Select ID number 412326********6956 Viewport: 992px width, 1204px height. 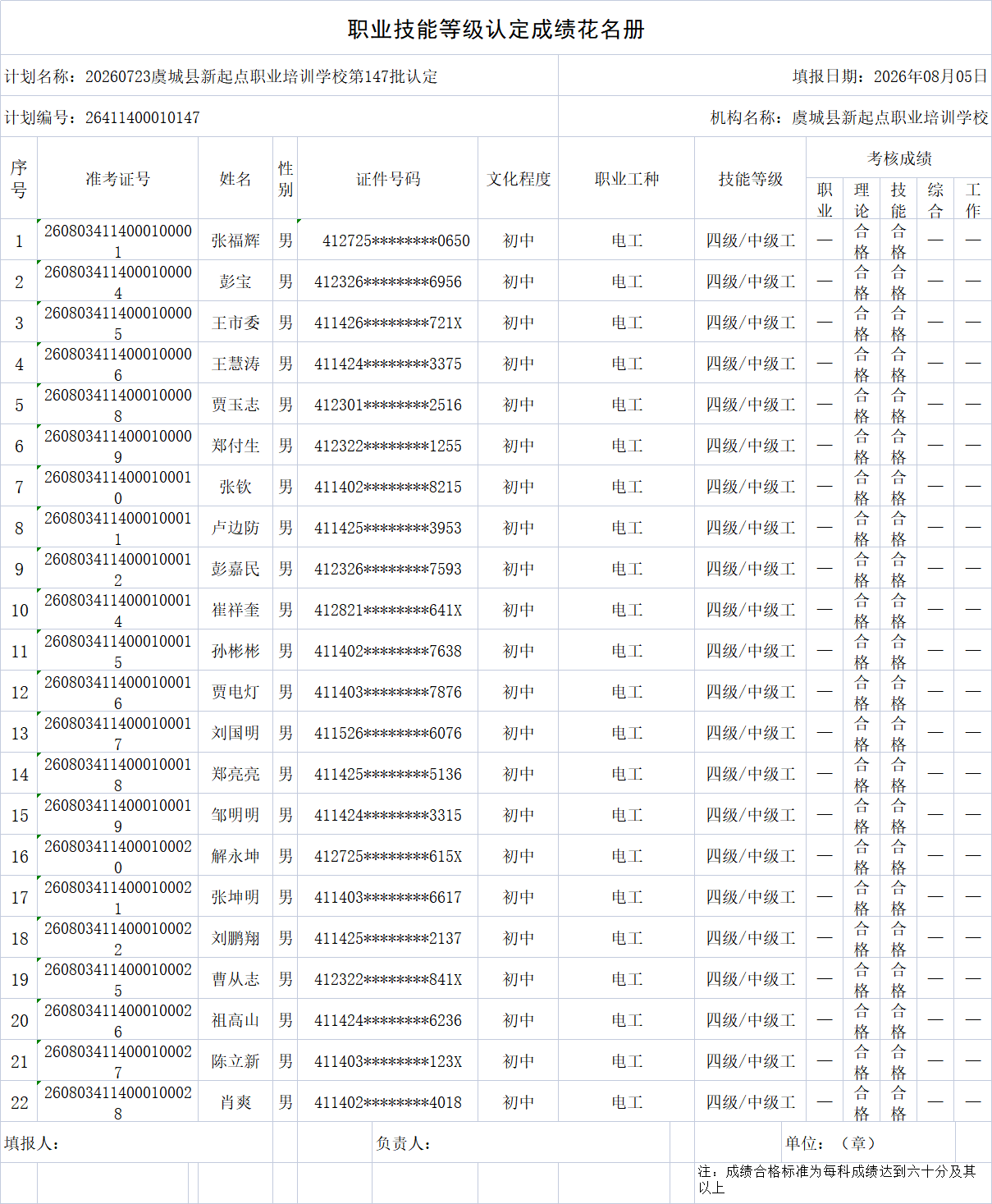[388, 282]
